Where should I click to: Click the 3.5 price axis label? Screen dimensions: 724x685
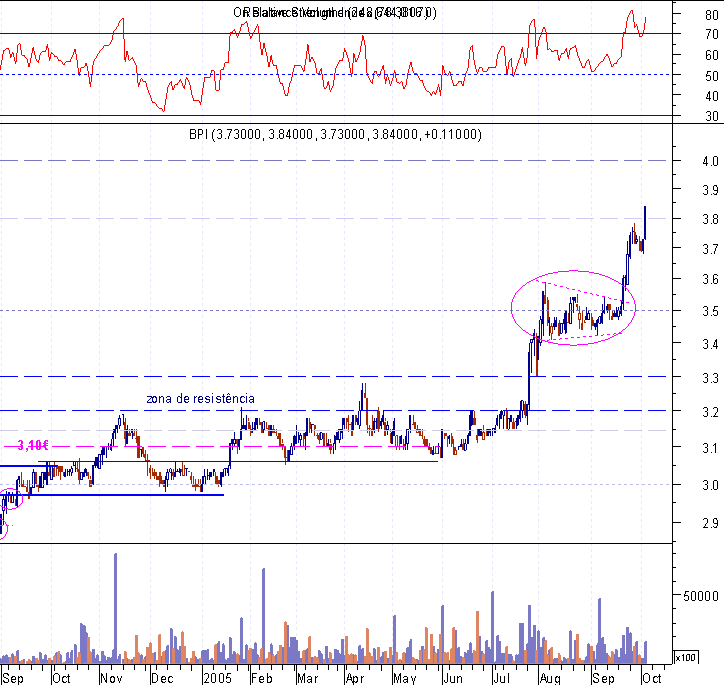(710, 311)
